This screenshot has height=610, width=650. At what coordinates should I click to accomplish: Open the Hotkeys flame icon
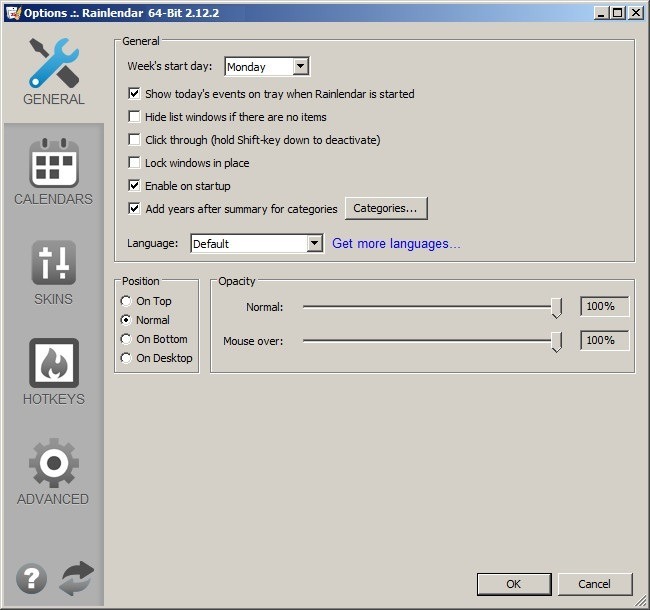(53, 363)
